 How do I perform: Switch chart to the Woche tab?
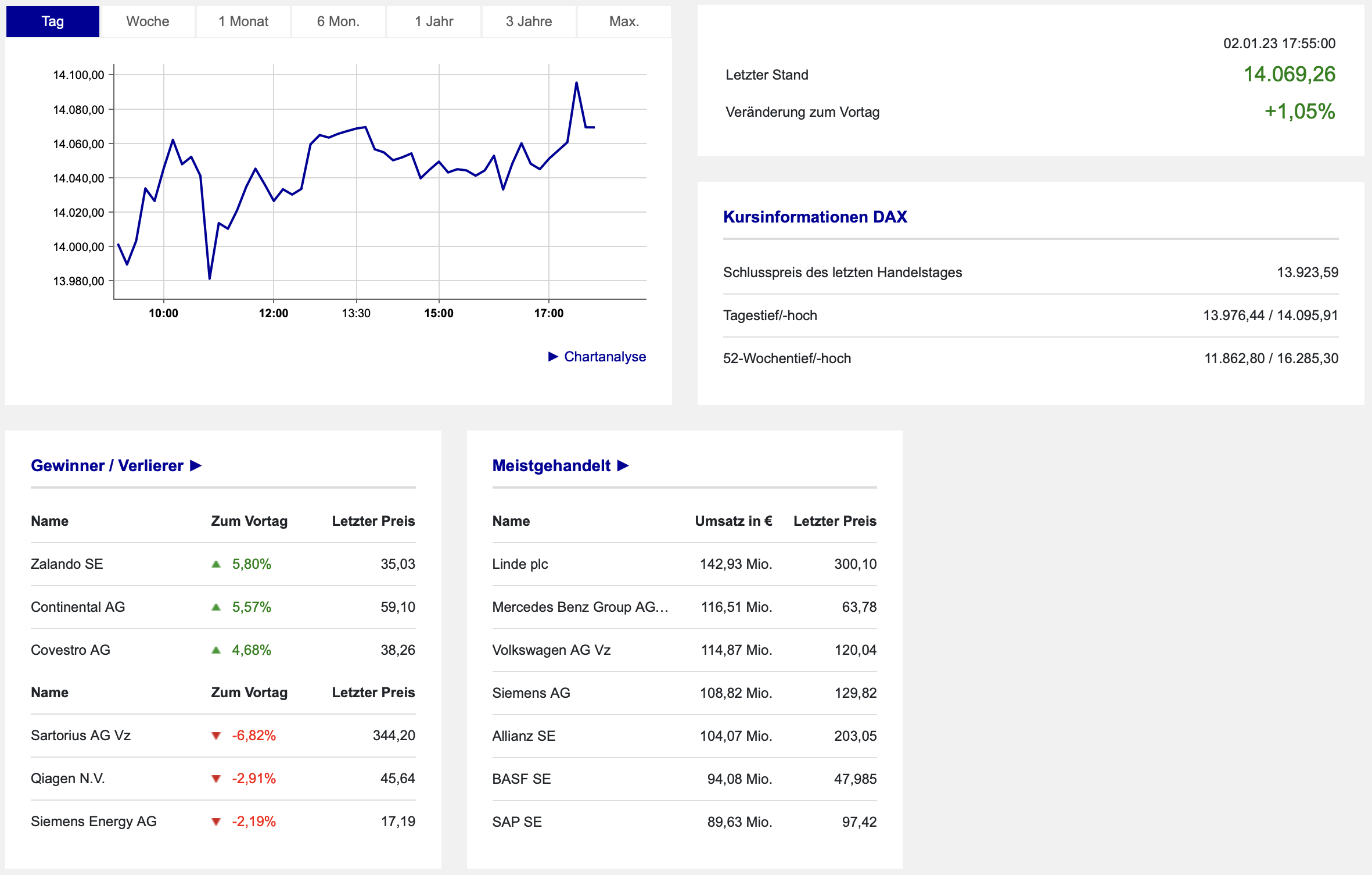tap(148, 21)
